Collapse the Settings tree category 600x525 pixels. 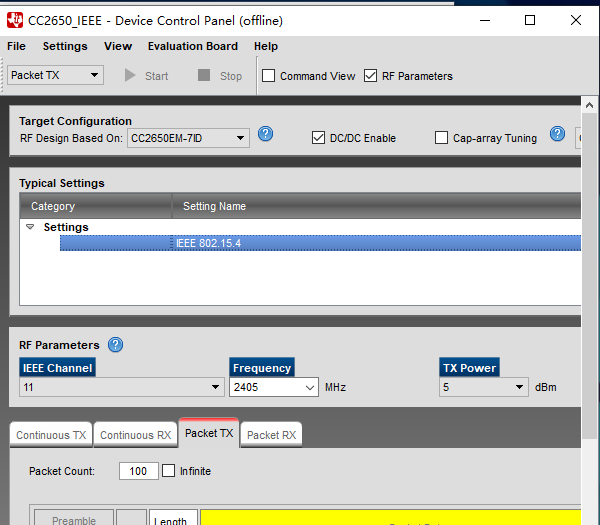[x=30, y=227]
